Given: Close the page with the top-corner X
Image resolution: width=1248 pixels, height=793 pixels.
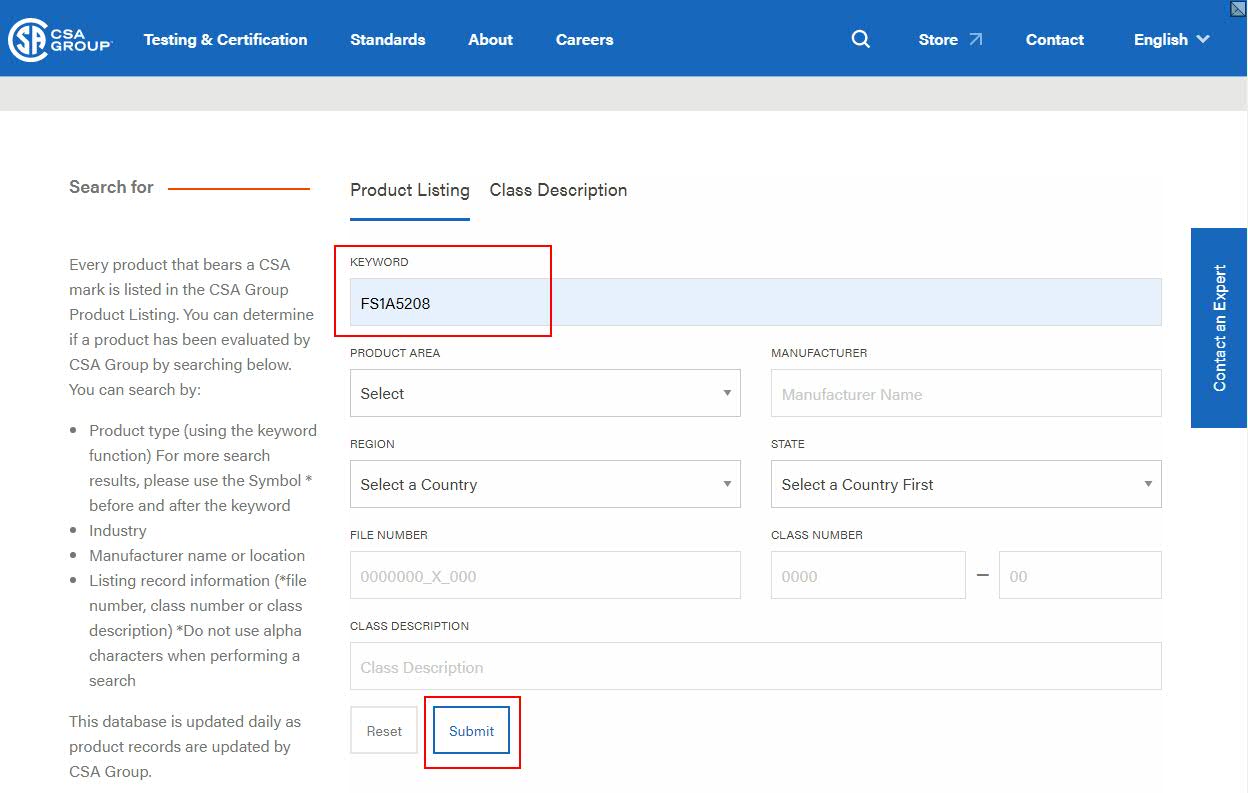Looking at the screenshot, I should pos(1238,9).
